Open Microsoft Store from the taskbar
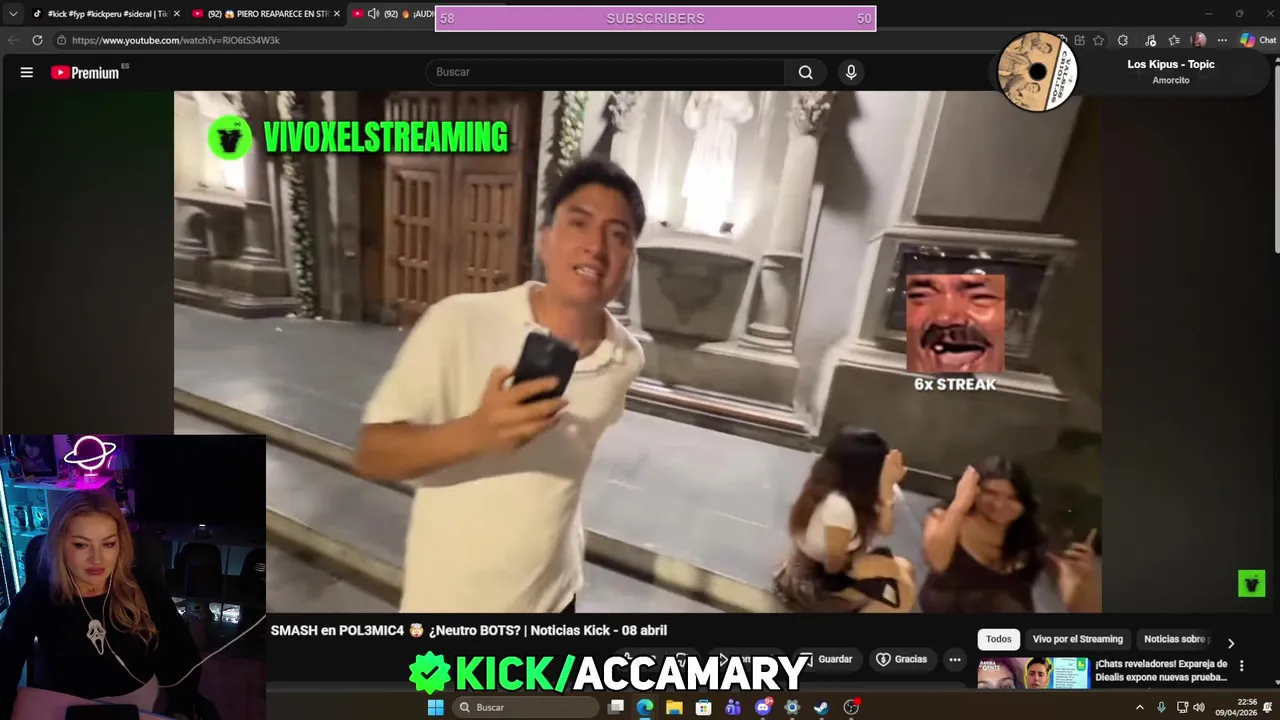 [x=704, y=707]
